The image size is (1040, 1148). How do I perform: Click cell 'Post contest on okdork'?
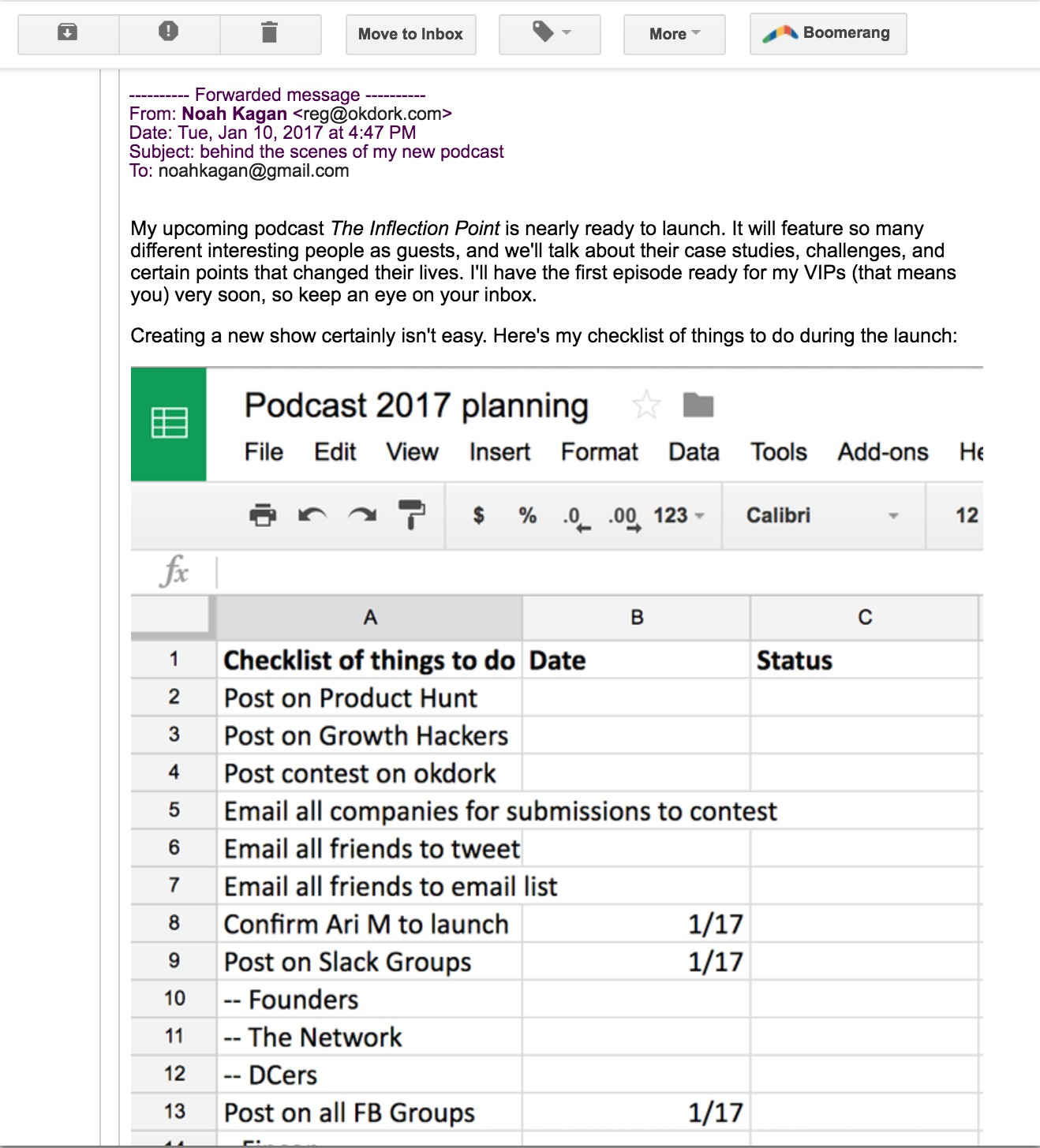tap(369, 773)
